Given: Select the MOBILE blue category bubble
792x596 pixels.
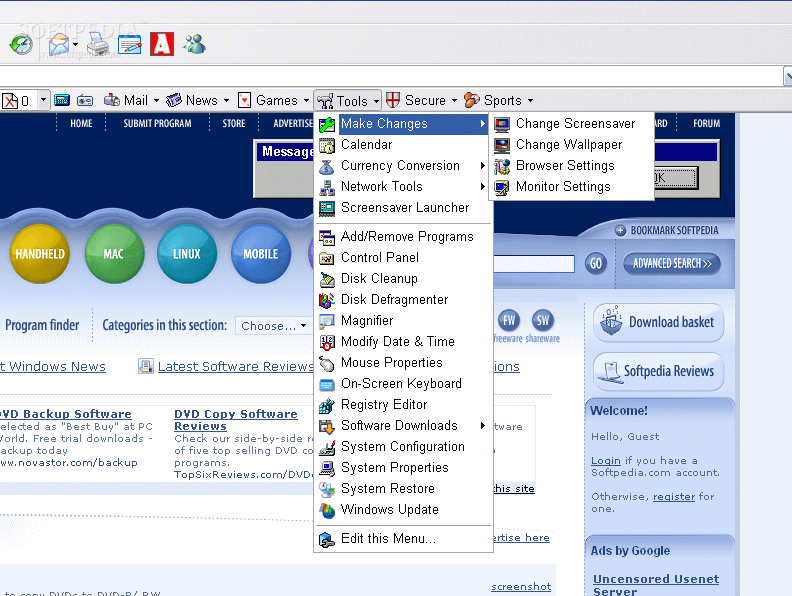Looking at the screenshot, I should (261, 253).
